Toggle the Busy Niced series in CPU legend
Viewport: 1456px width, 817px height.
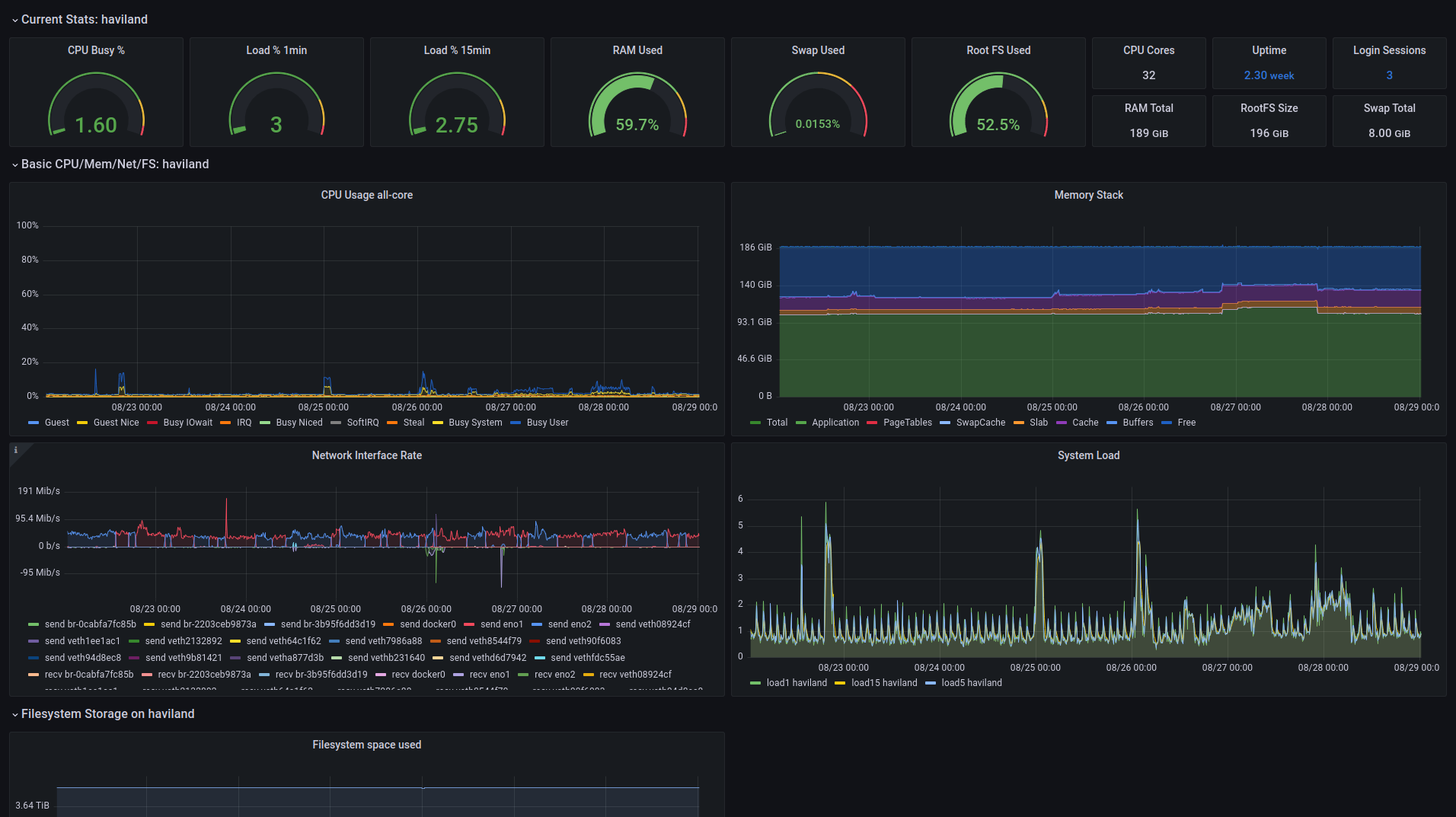point(299,423)
